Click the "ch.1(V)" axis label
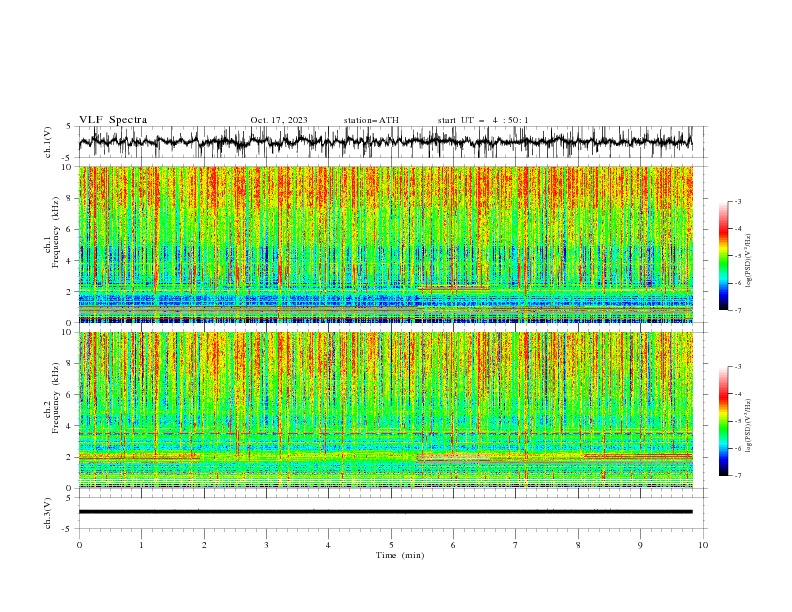Viewport: 792px width, 612px height. [x=48, y=142]
